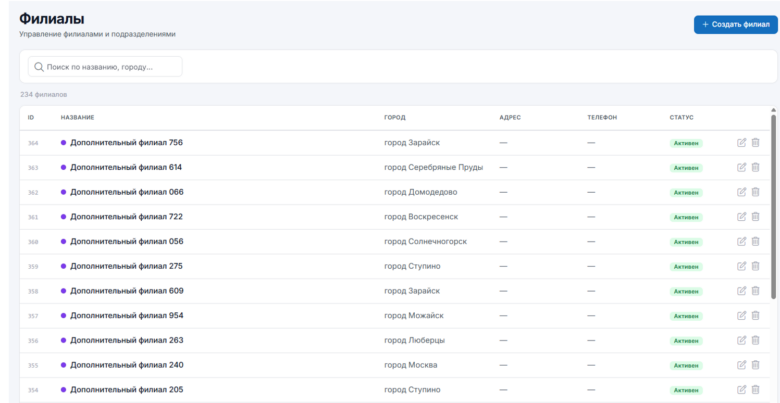Delete Дополнительный филиал 205
Image resolution: width=780 pixels, height=403 pixels.
click(755, 390)
